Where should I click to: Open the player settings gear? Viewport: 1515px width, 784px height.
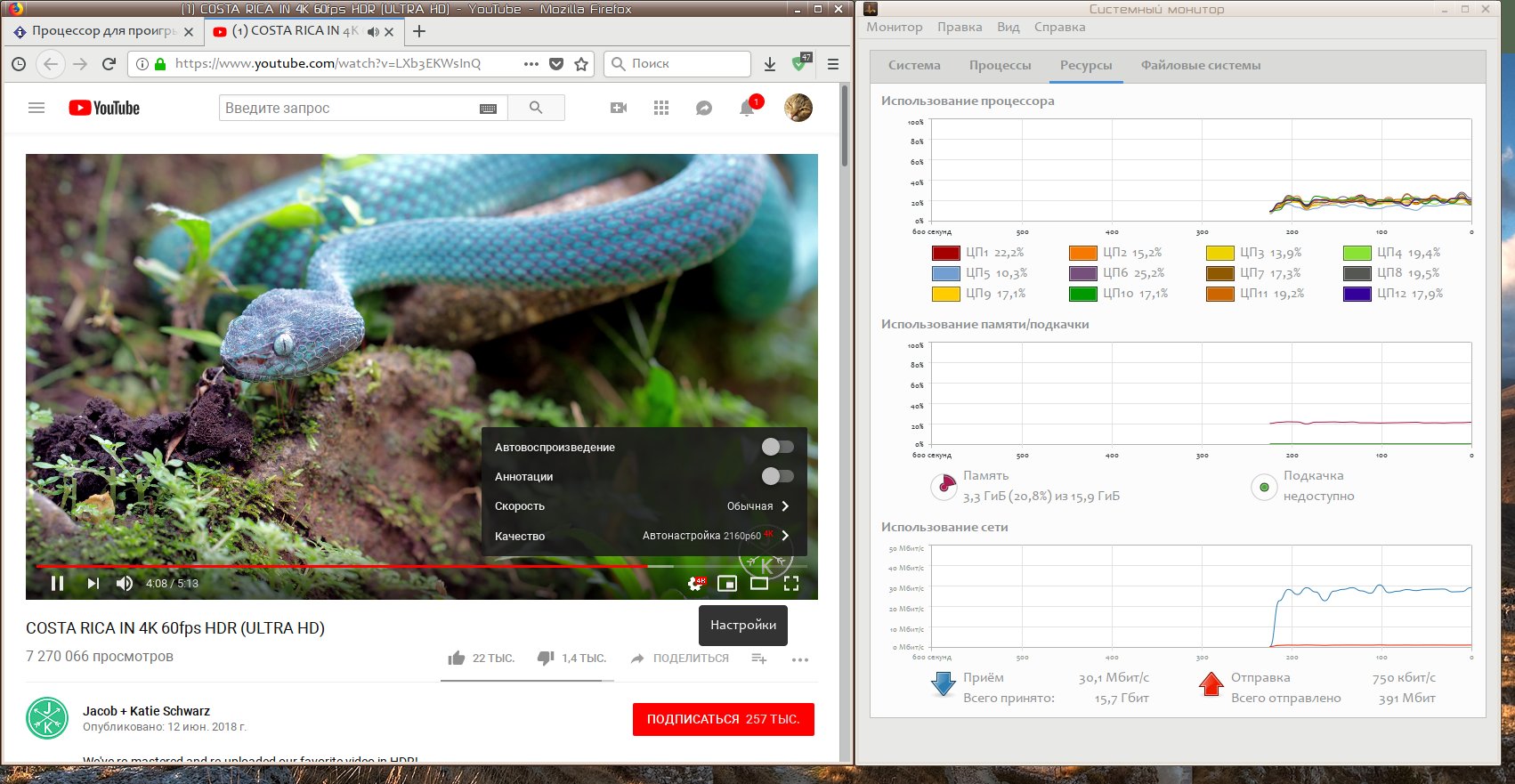(696, 584)
